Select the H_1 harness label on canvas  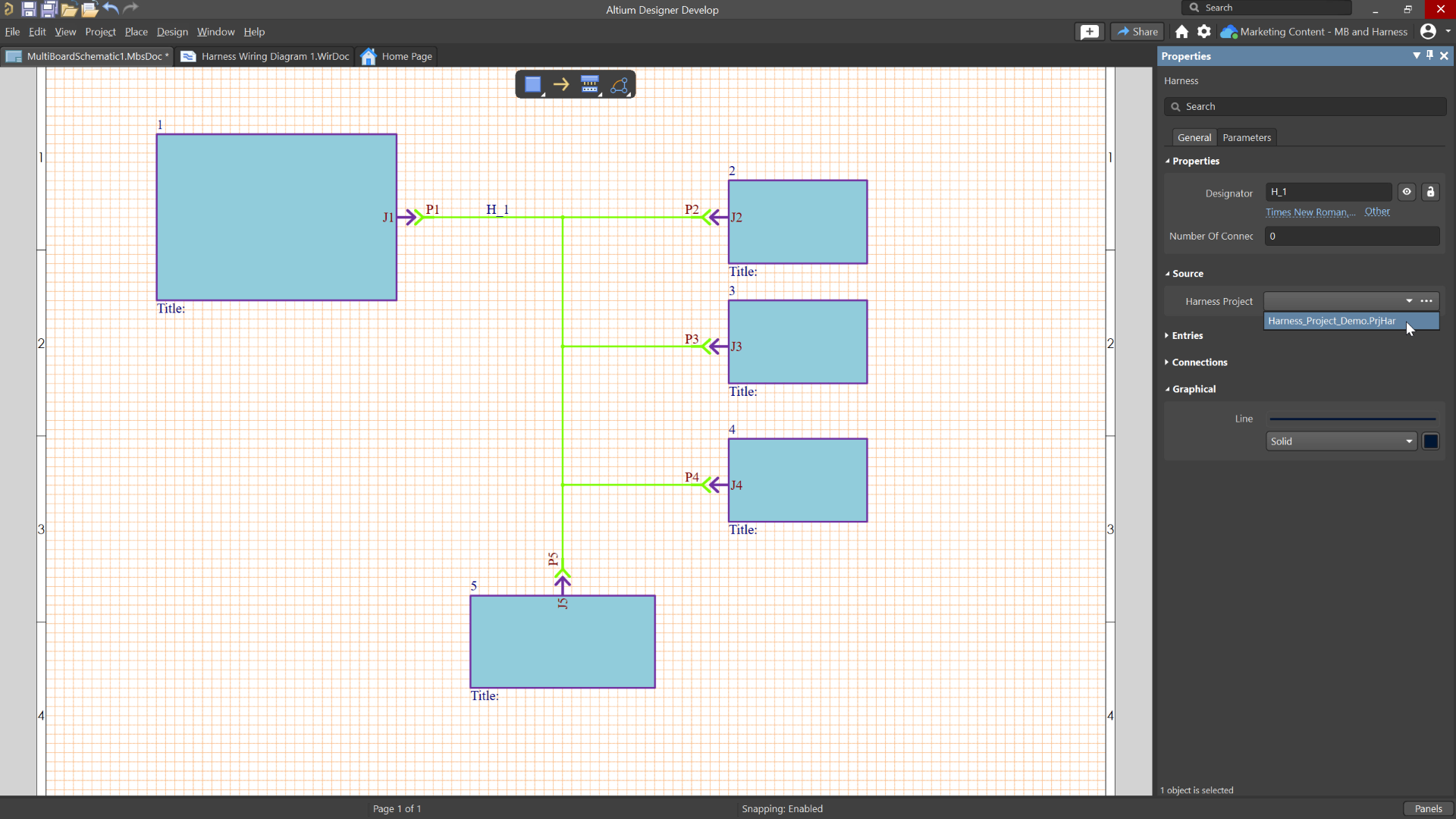497,209
